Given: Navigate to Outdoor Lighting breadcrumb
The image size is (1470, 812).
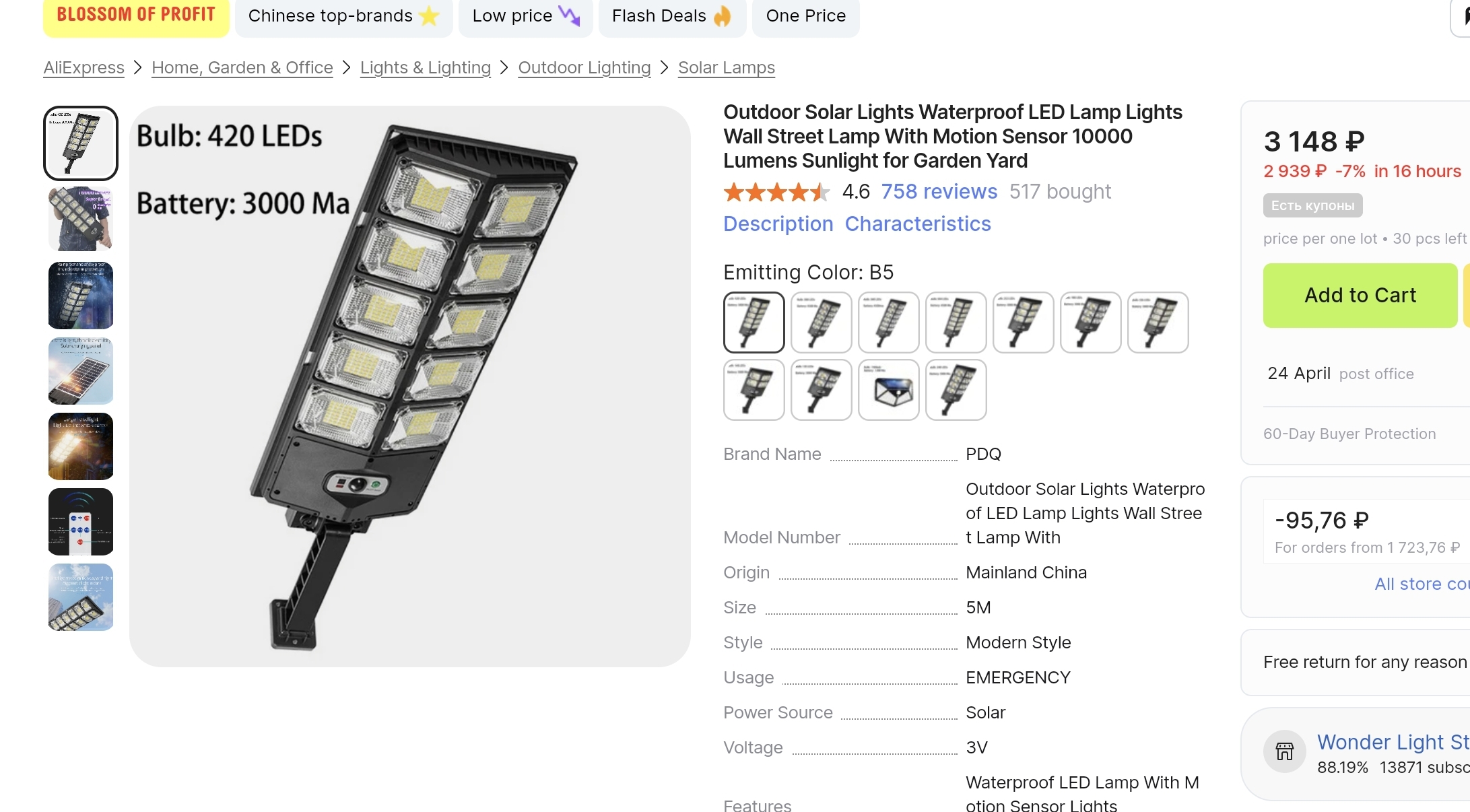Looking at the screenshot, I should click(584, 68).
